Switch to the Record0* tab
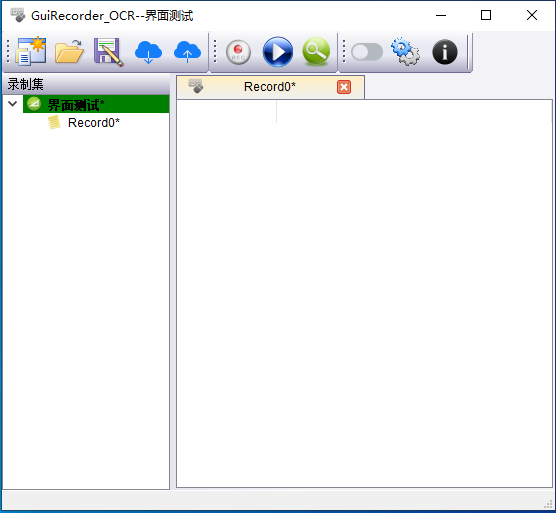Screen dimensions: 556x513 coord(270,87)
